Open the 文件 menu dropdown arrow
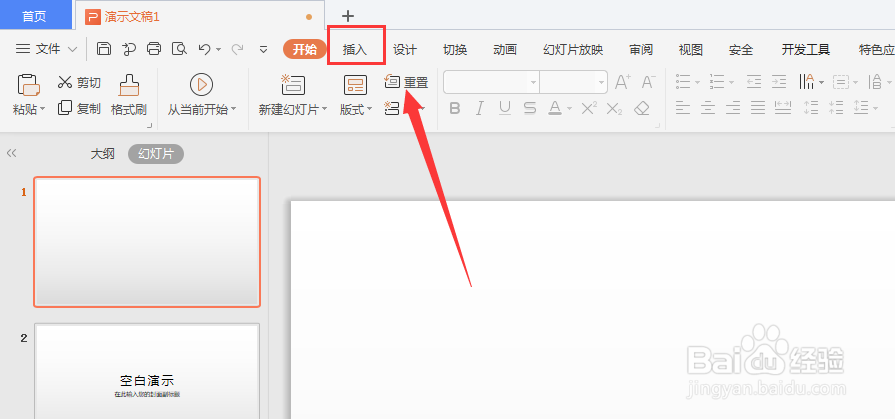The image size is (895, 419). (x=72, y=50)
